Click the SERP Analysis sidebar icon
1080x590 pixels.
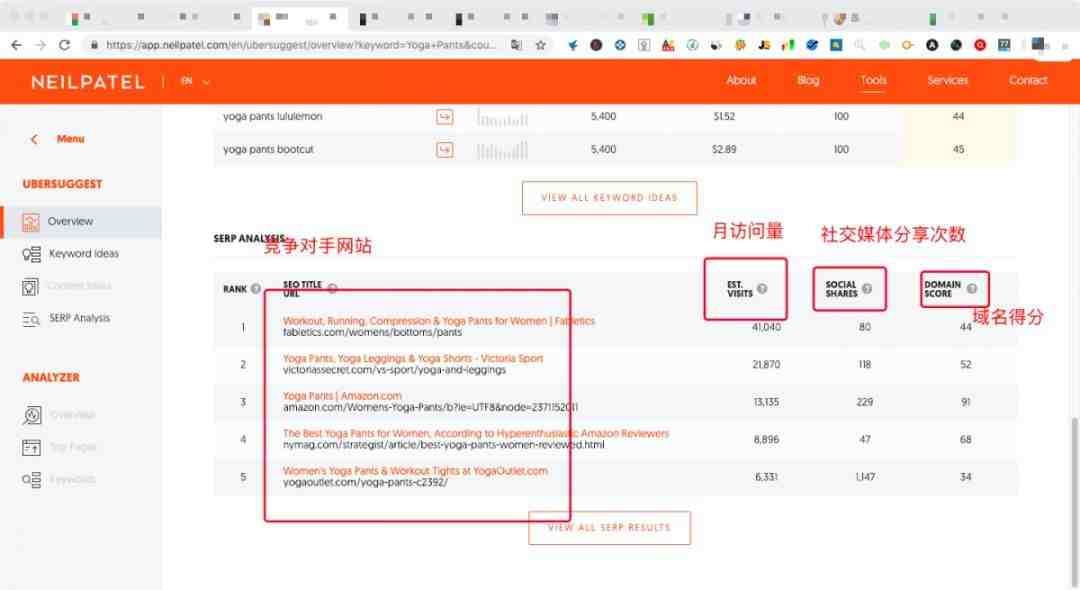coord(31,319)
